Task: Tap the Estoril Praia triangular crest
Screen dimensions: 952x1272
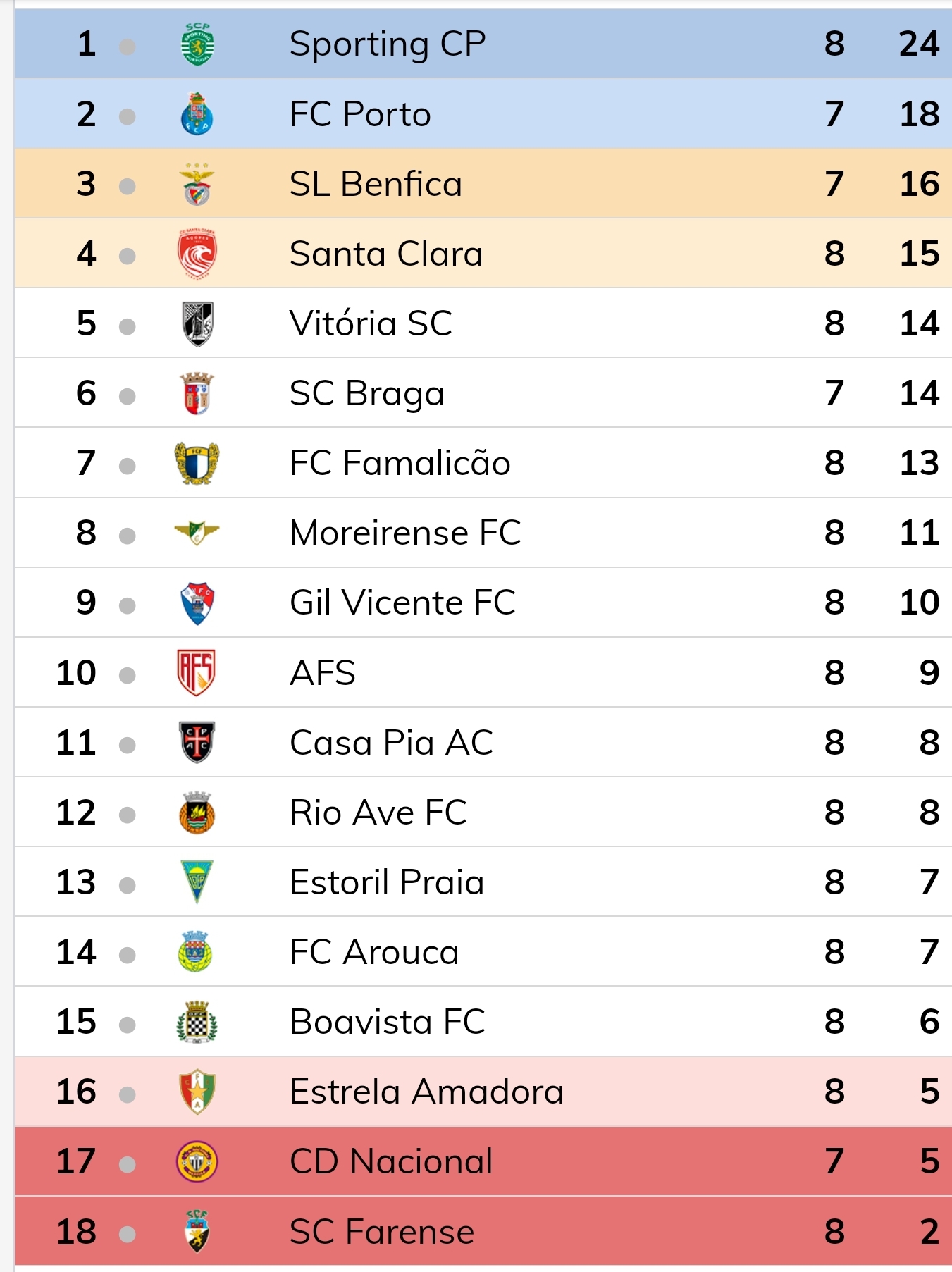Action: click(197, 882)
